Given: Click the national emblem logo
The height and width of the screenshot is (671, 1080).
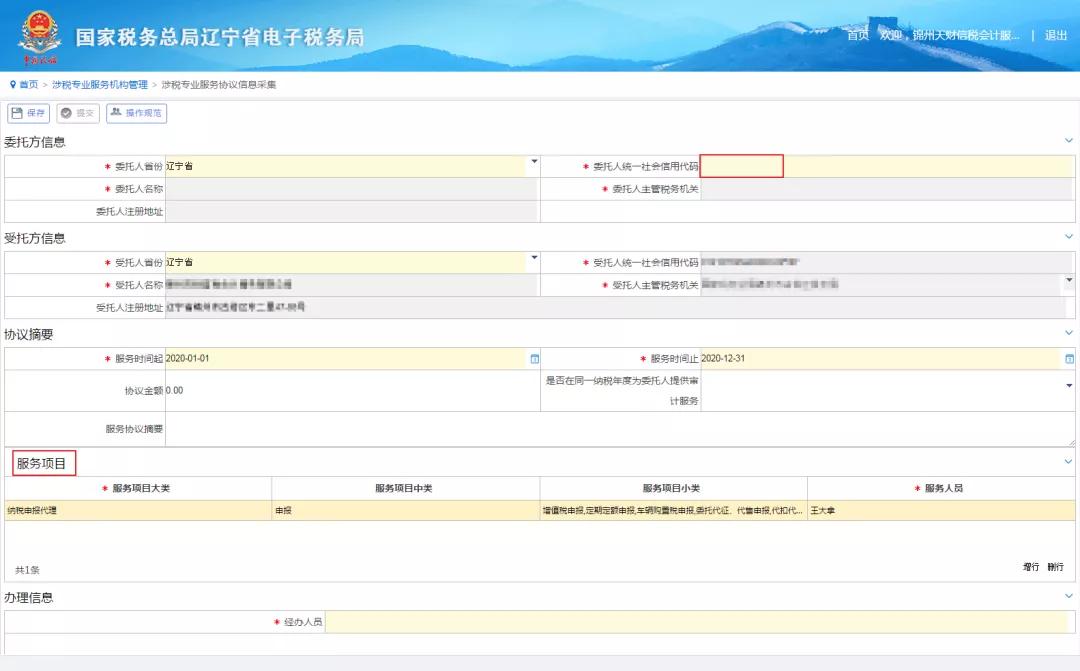Looking at the screenshot, I should 39,33.
